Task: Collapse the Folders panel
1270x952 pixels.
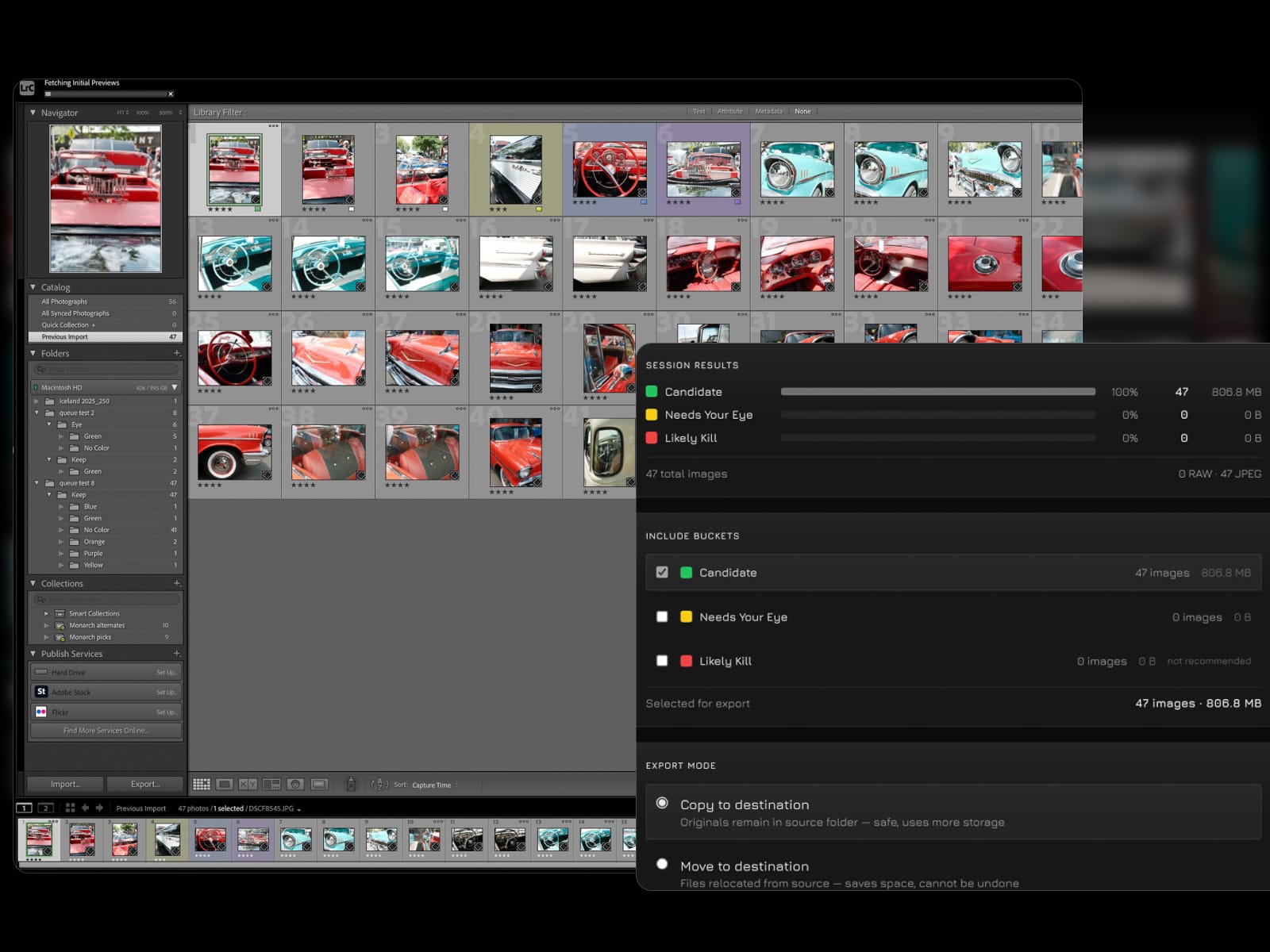Action: click(x=33, y=353)
